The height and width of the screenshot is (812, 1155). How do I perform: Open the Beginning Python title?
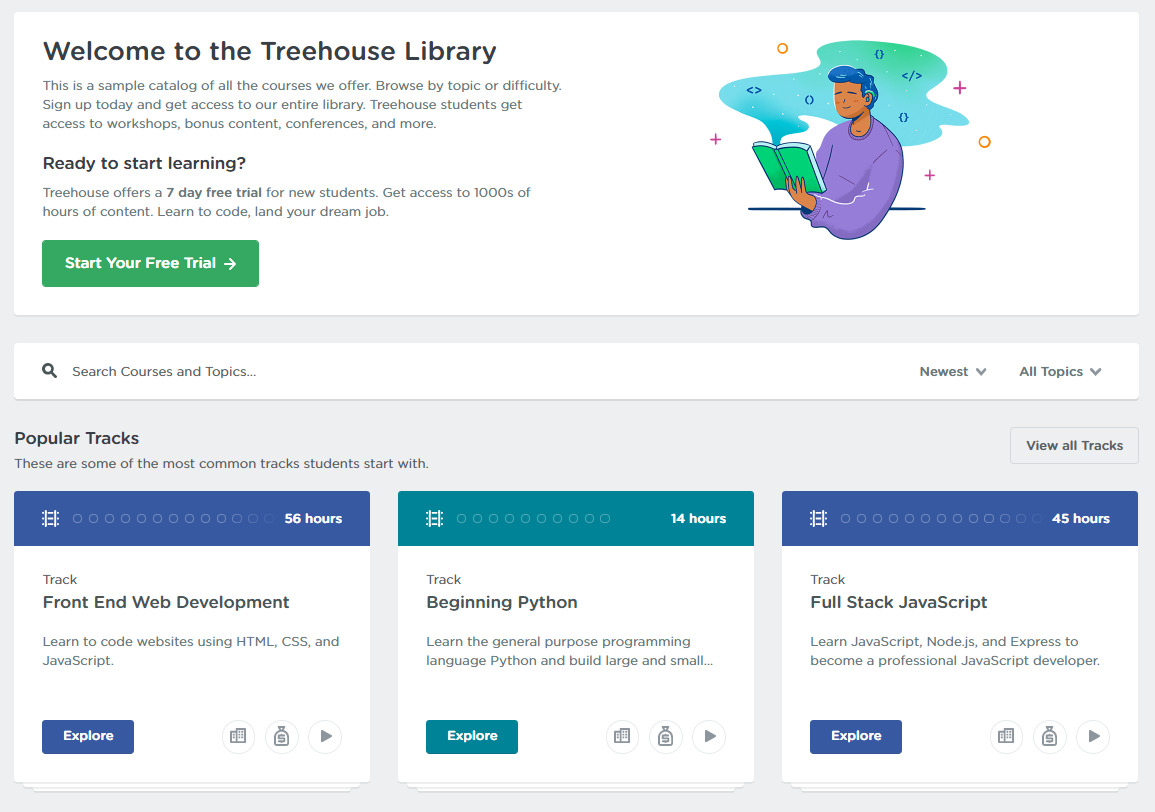[x=502, y=602]
